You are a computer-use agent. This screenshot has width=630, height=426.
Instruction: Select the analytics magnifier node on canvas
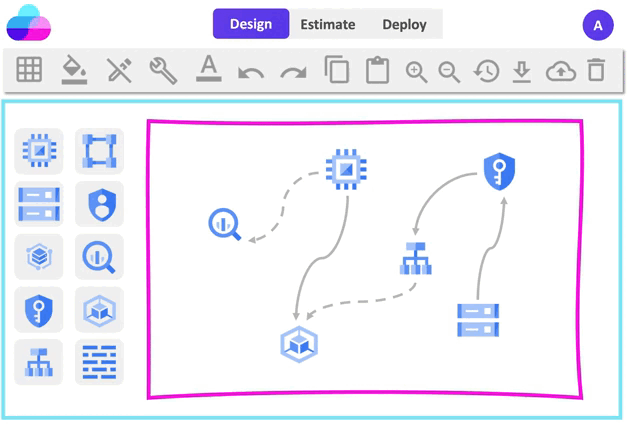(x=225, y=224)
